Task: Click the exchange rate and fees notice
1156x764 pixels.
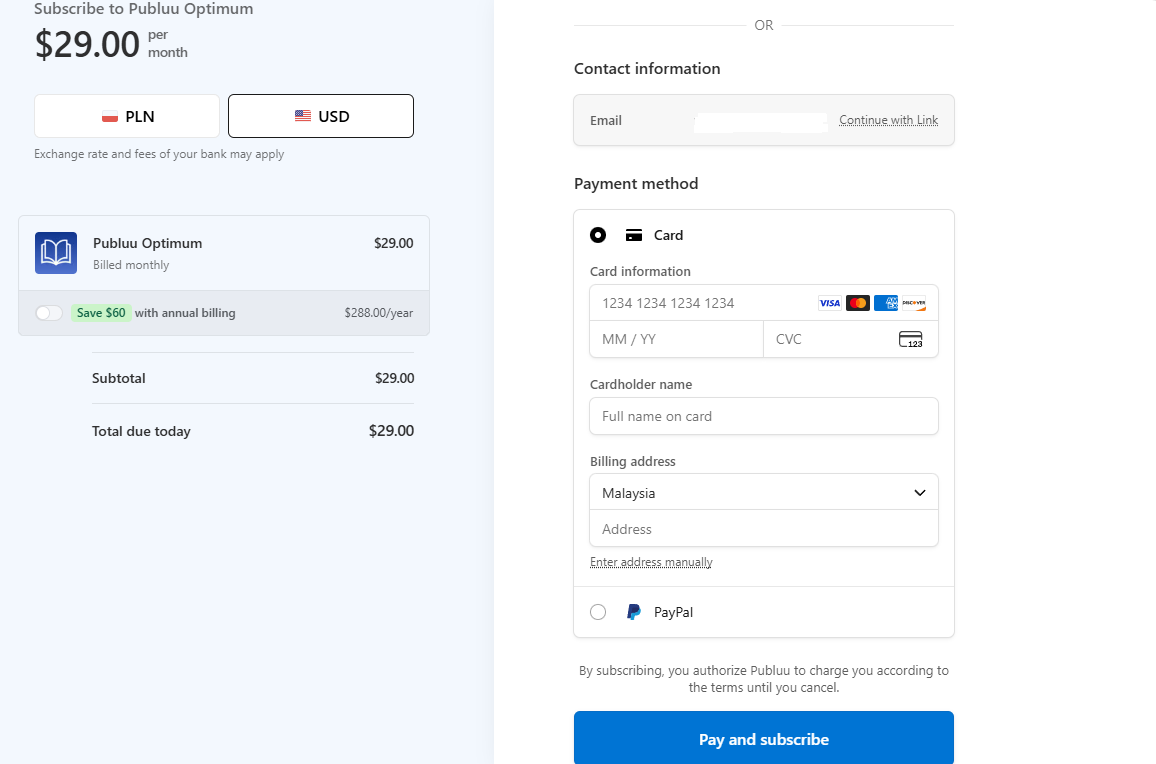Action: 159,154
